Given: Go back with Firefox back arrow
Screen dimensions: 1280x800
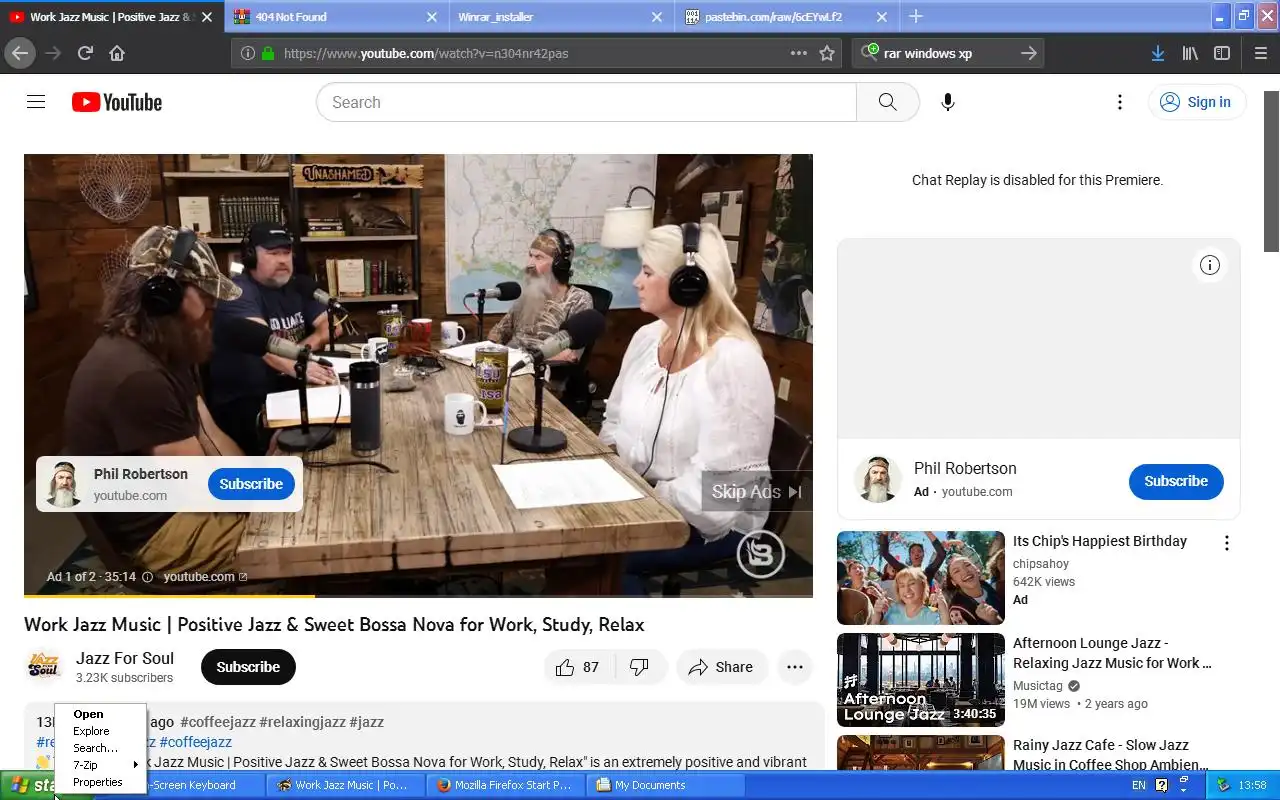Looking at the screenshot, I should [20, 53].
